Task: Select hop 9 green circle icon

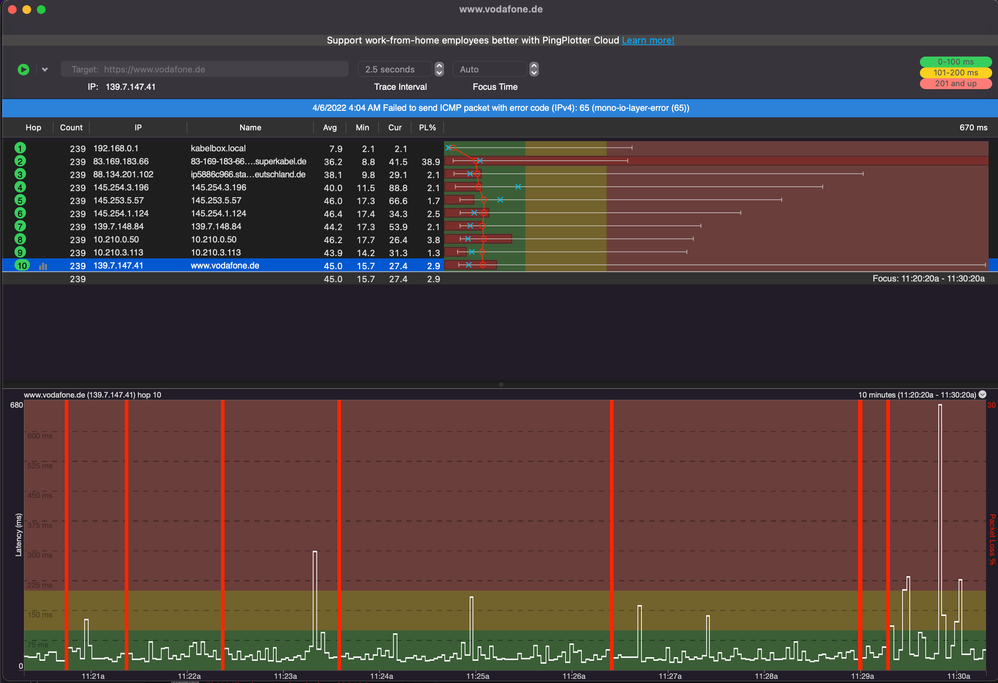Action: click(20, 253)
